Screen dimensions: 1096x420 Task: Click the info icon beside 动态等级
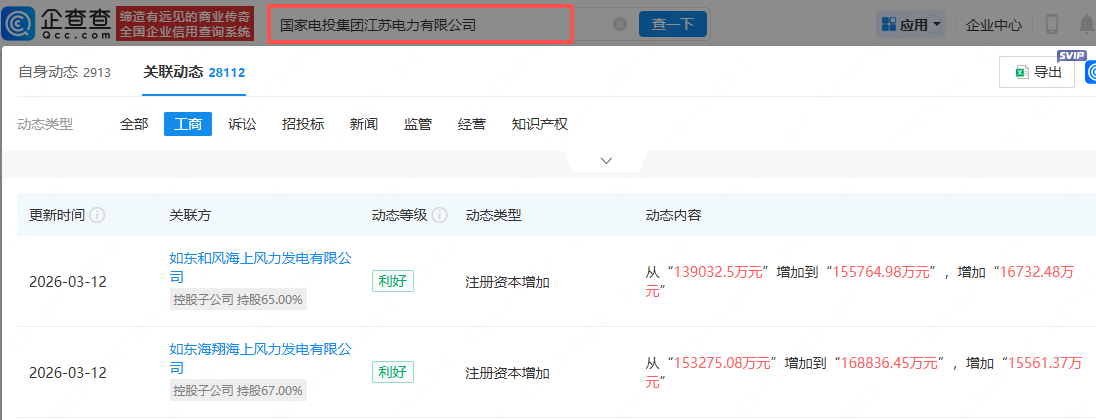pos(440,215)
